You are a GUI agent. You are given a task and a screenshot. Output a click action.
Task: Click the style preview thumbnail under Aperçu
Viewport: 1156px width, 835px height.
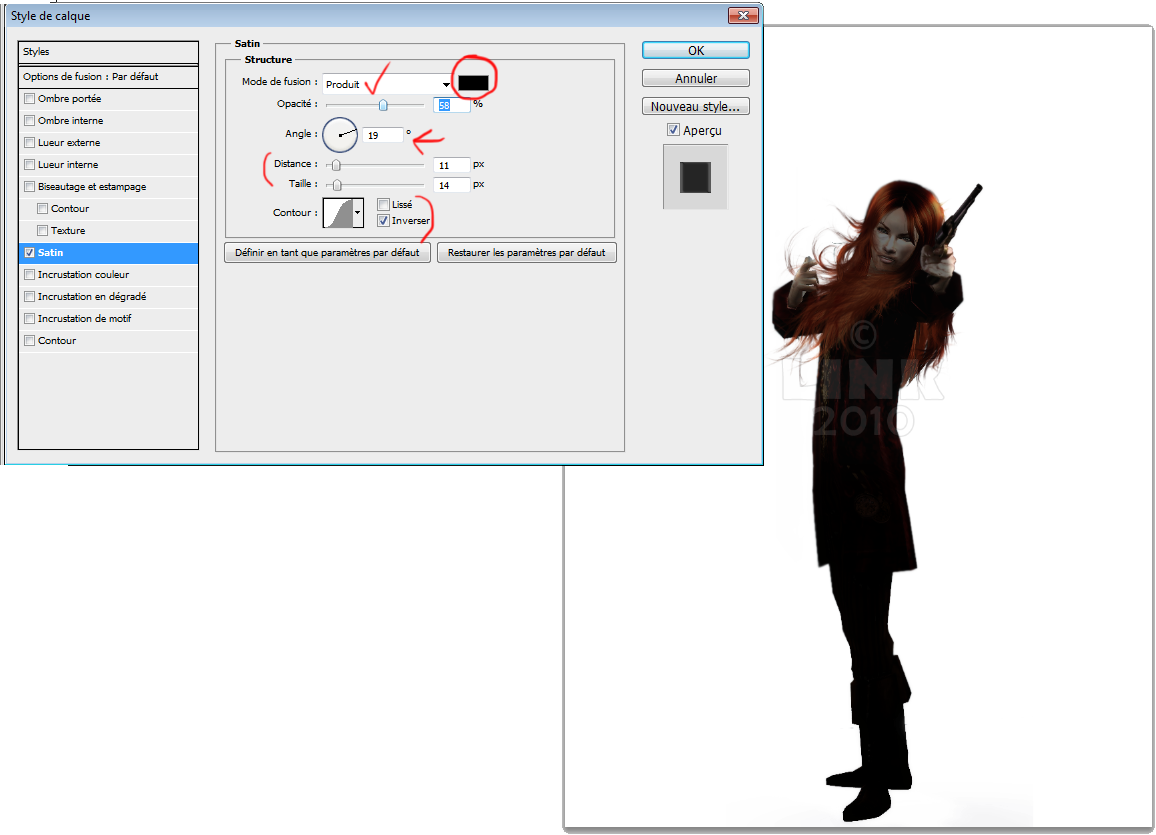point(695,177)
